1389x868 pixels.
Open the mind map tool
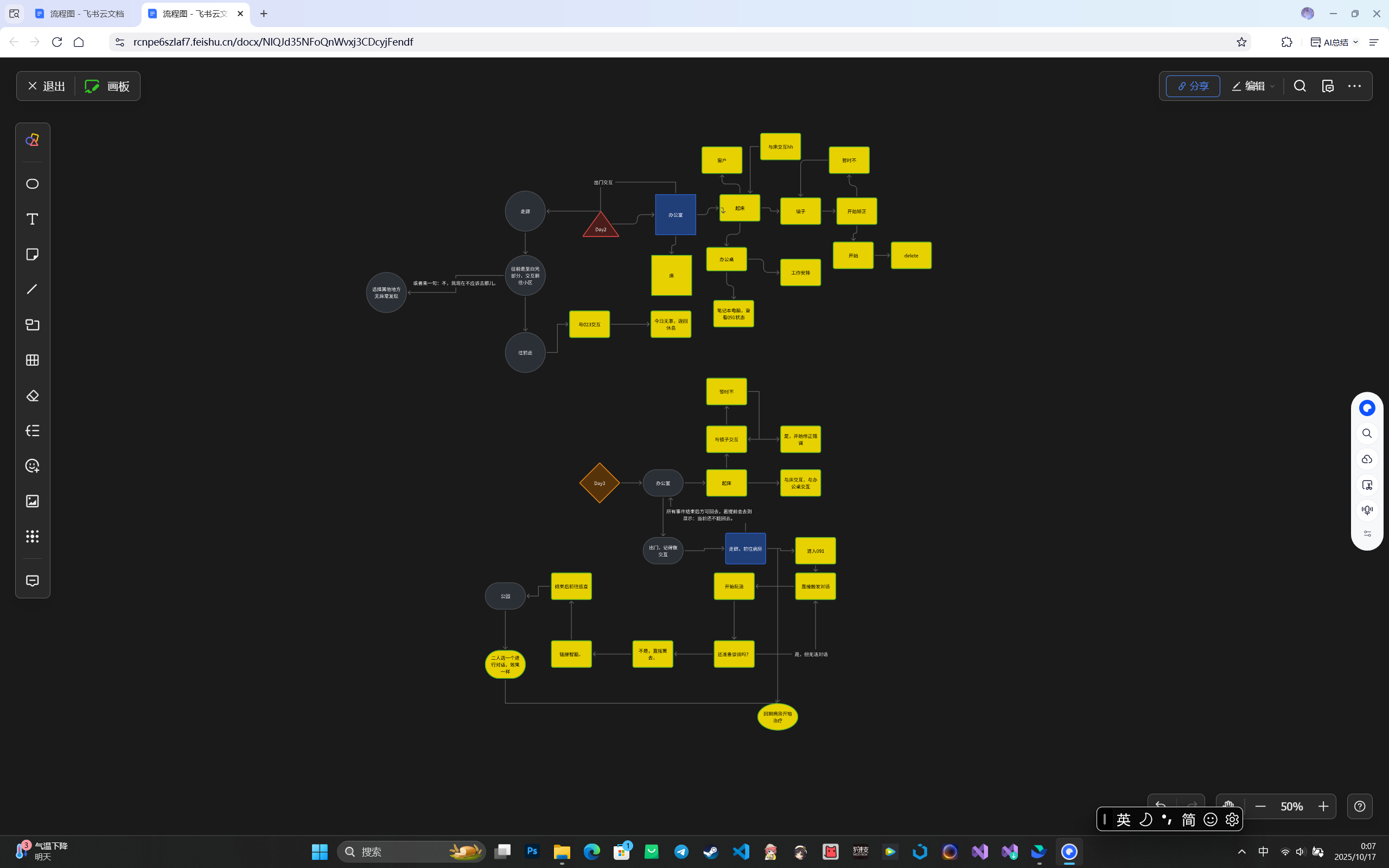(x=32, y=431)
